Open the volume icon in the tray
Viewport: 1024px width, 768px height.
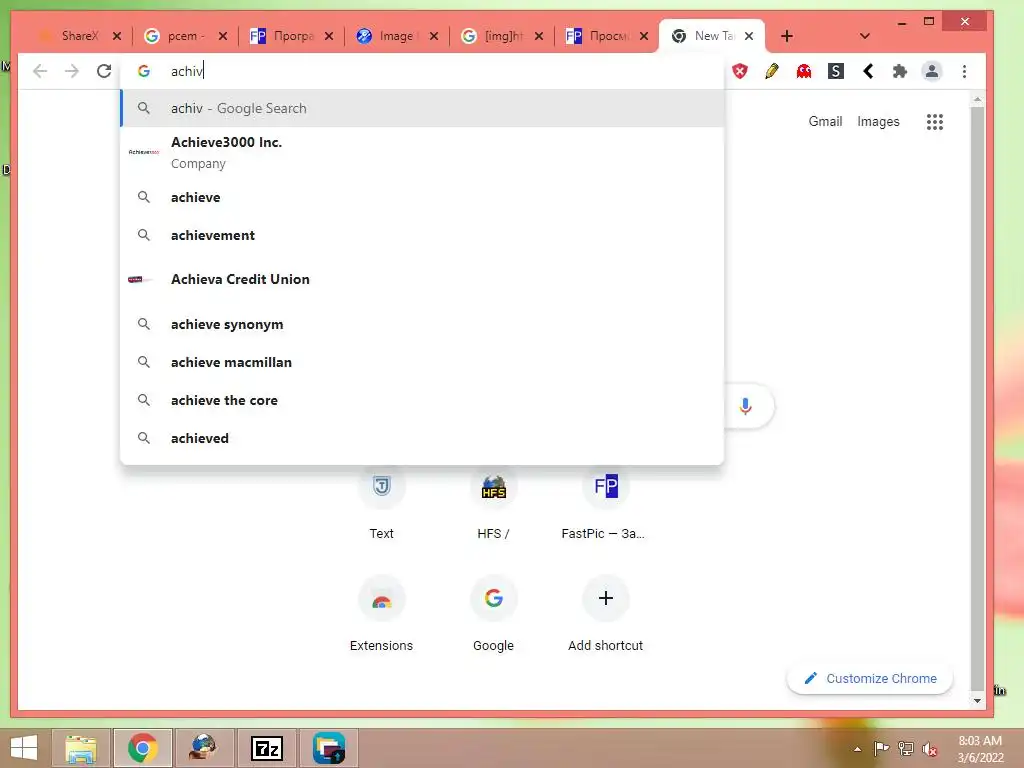pyautogui.click(x=929, y=749)
